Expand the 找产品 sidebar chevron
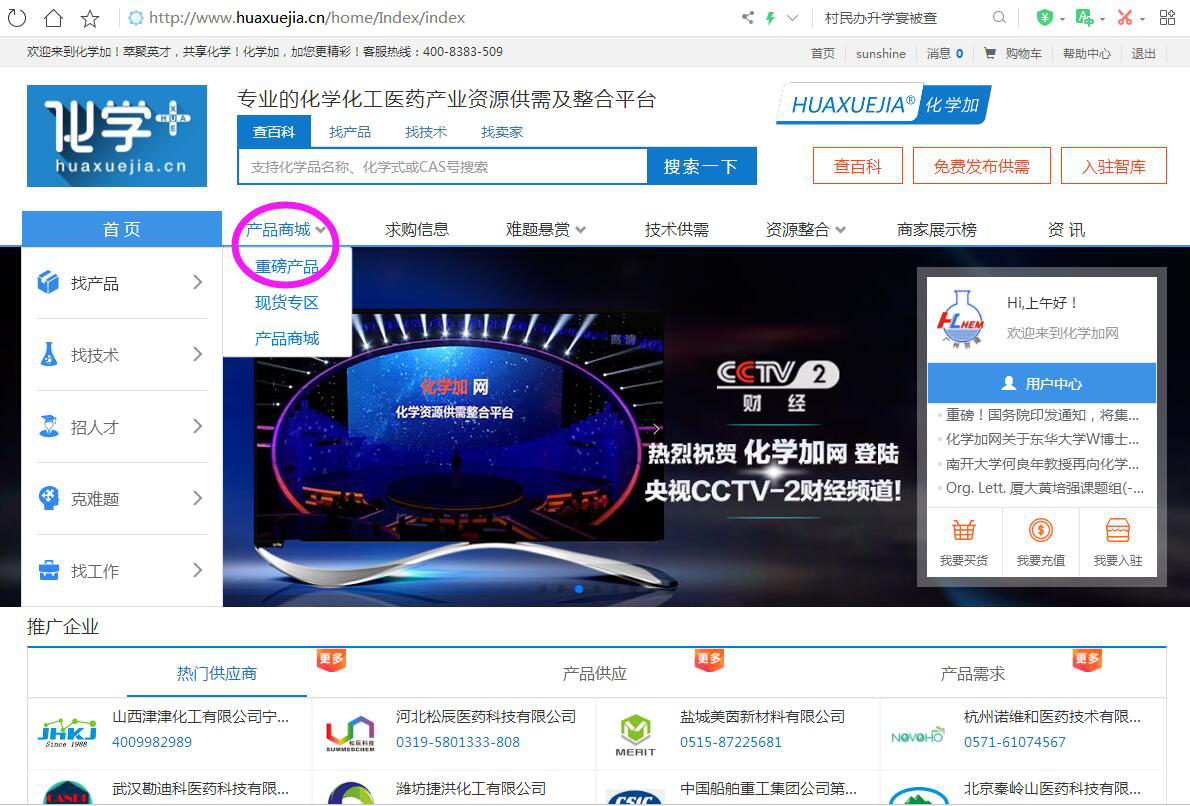 197,283
